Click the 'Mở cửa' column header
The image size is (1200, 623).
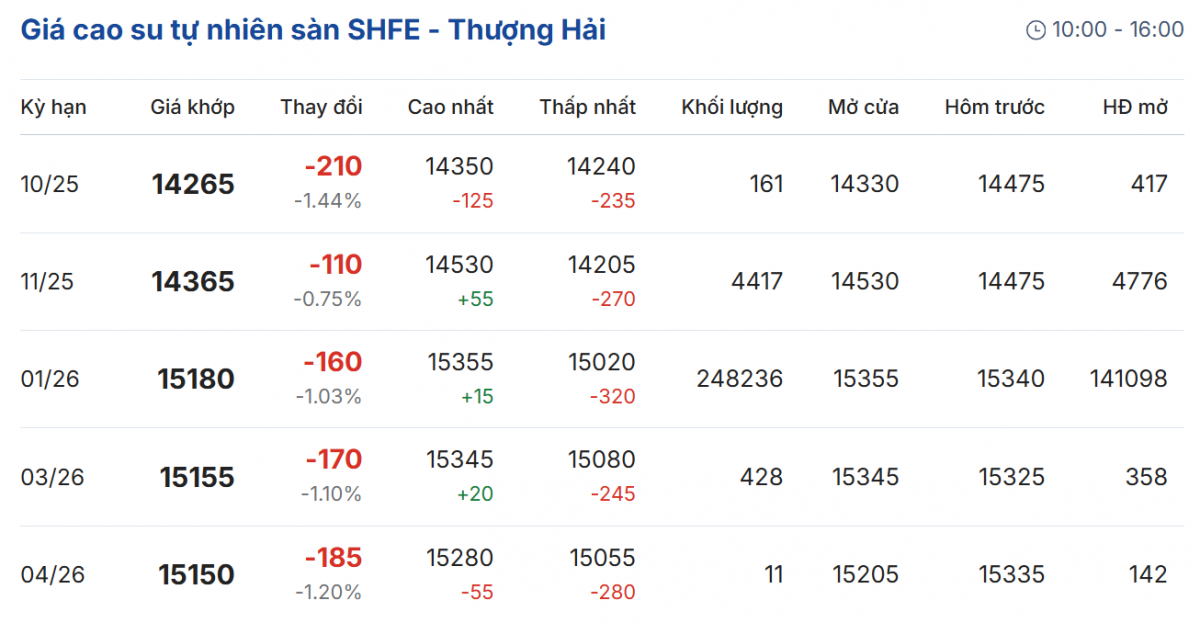[863, 107]
